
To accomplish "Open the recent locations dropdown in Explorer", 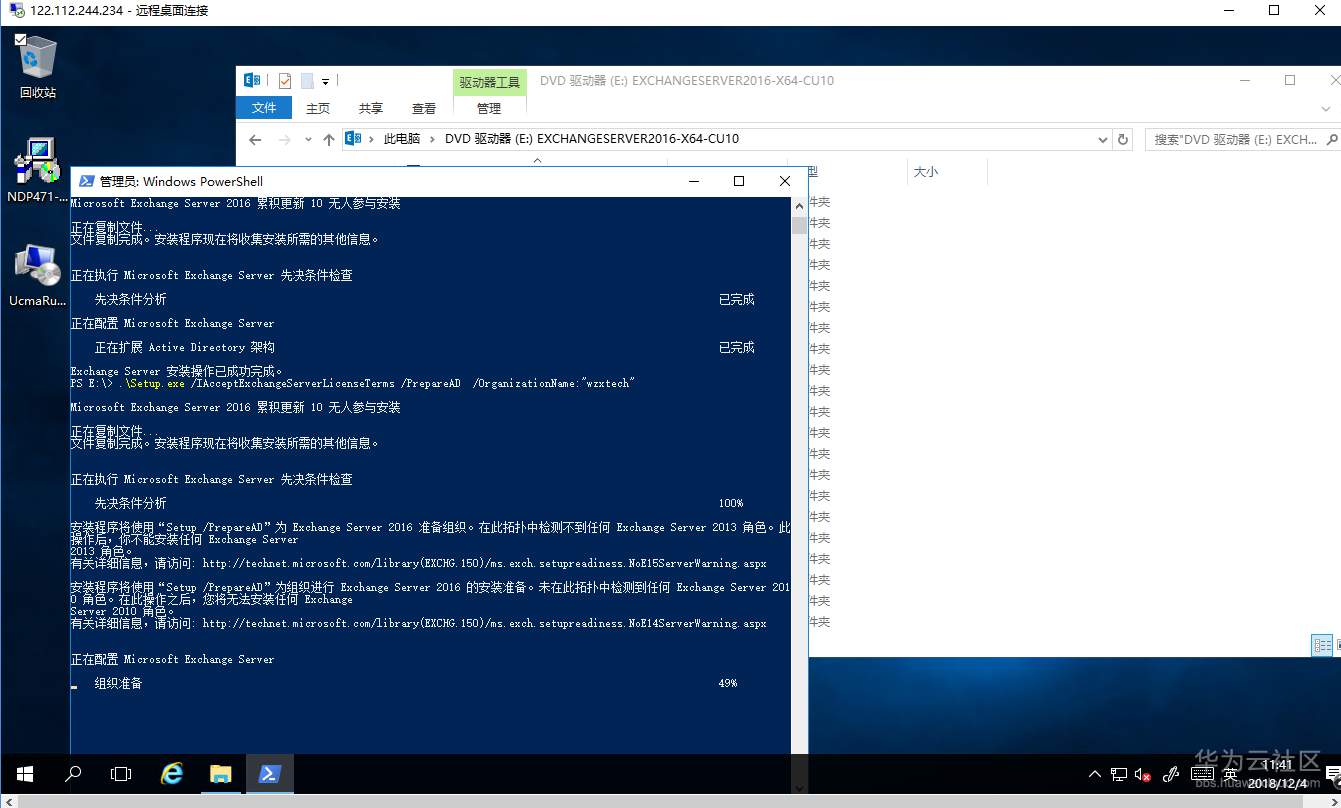I will (308, 140).
